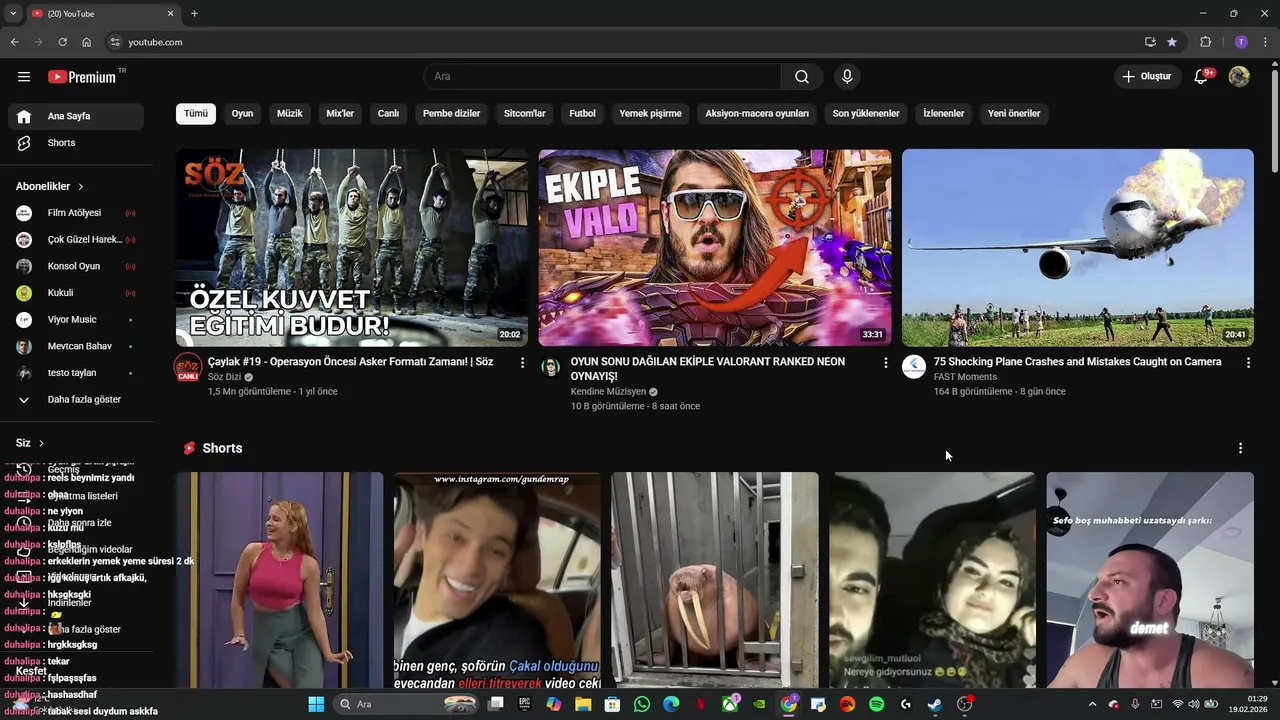Screen dimensions: 1280x720
Task: Click the YouTube search input field
Action: [x=603, y=76]
